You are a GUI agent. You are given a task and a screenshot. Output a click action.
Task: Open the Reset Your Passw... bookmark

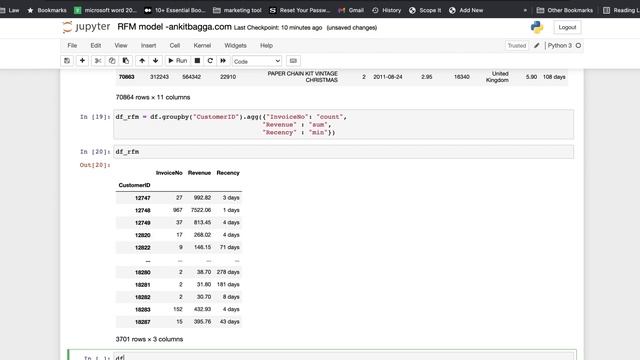pos(300,10)
